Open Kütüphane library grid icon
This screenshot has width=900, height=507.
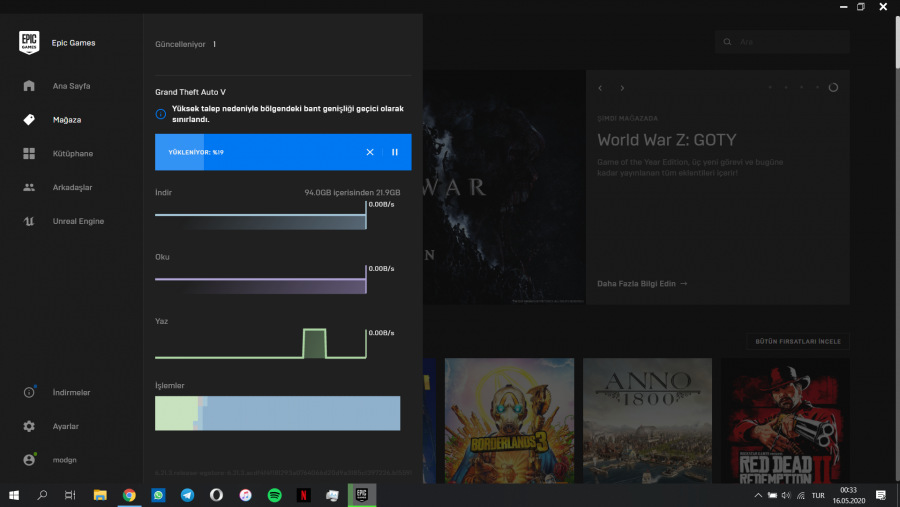[29, 154]
